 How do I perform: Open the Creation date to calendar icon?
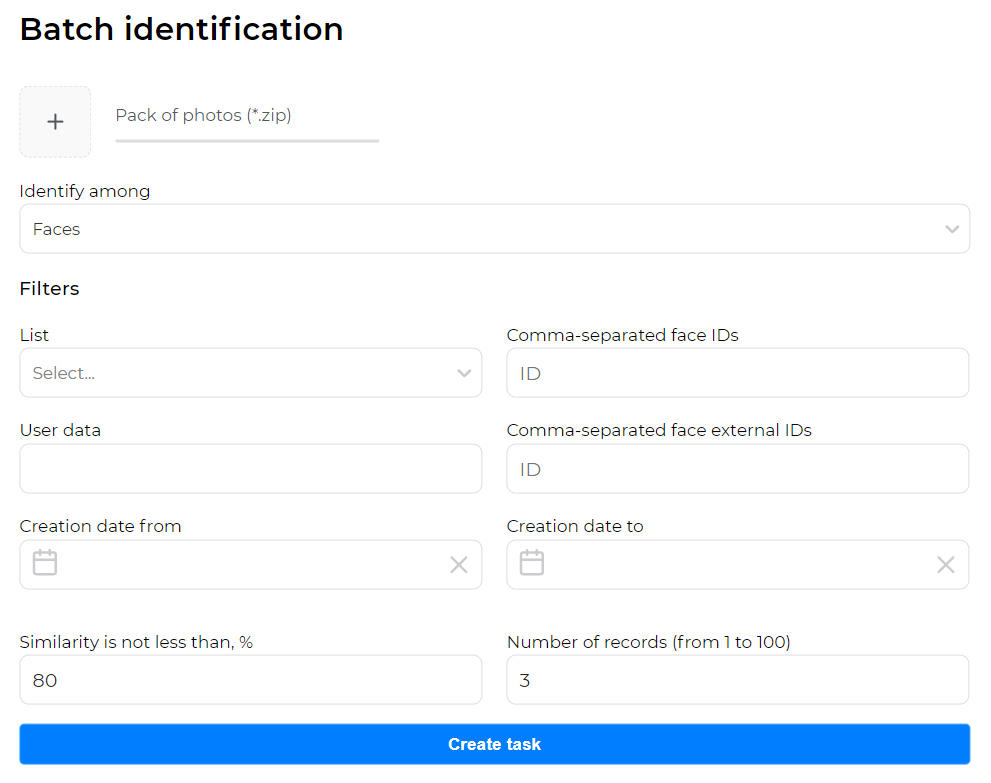tap(532, 564)
